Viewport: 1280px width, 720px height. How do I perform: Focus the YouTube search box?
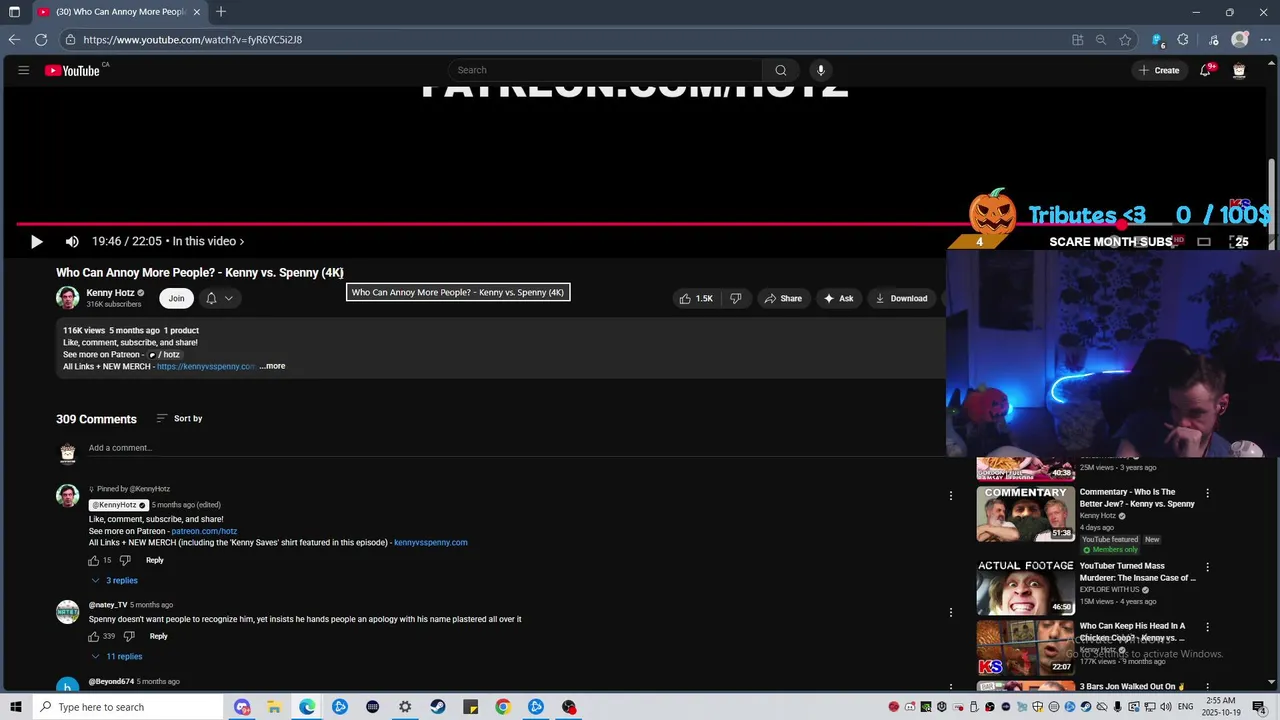[605, 70]
